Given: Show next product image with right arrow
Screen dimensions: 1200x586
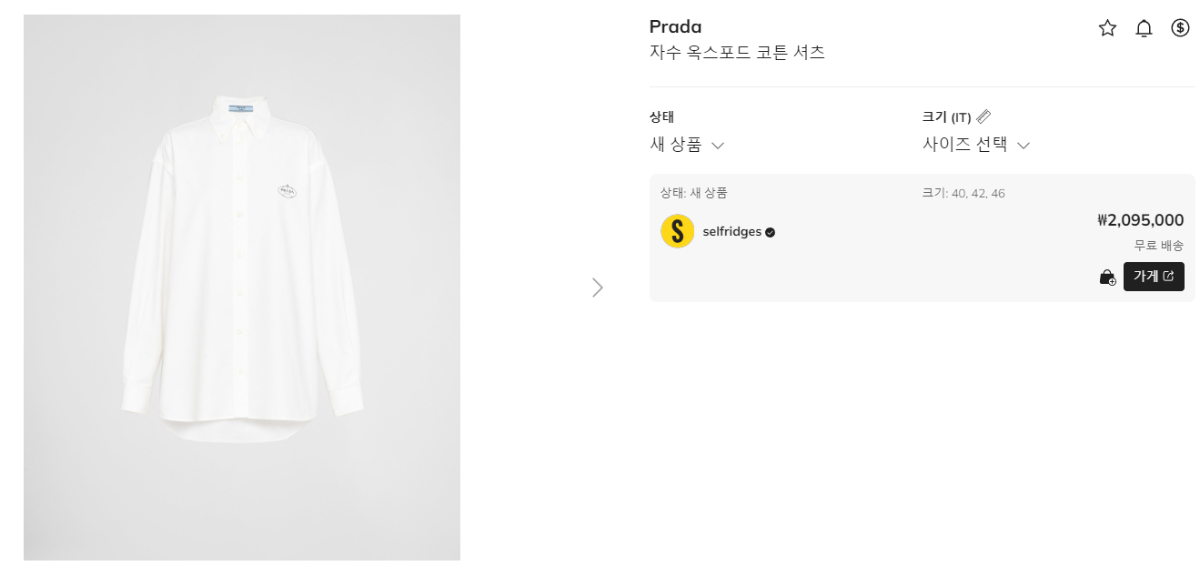Looking at the screenshot, I should click(x=598, y=288).
